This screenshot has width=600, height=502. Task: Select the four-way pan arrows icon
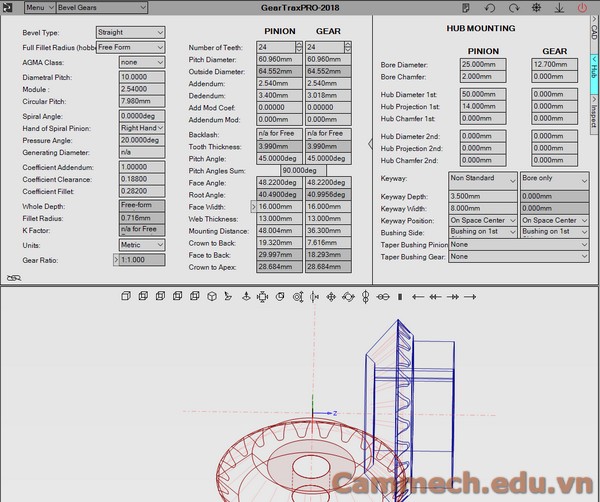(331, 297)
